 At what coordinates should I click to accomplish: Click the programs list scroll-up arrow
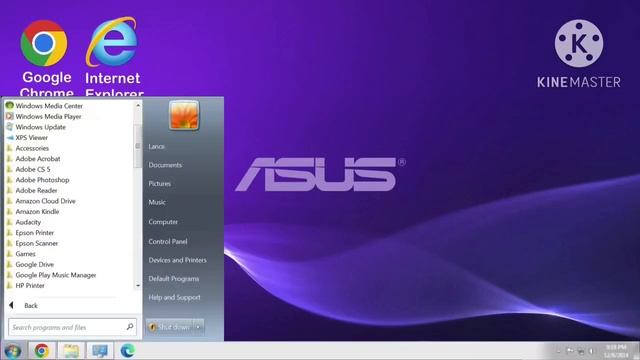pyautogui.click(x=138, y=105)
